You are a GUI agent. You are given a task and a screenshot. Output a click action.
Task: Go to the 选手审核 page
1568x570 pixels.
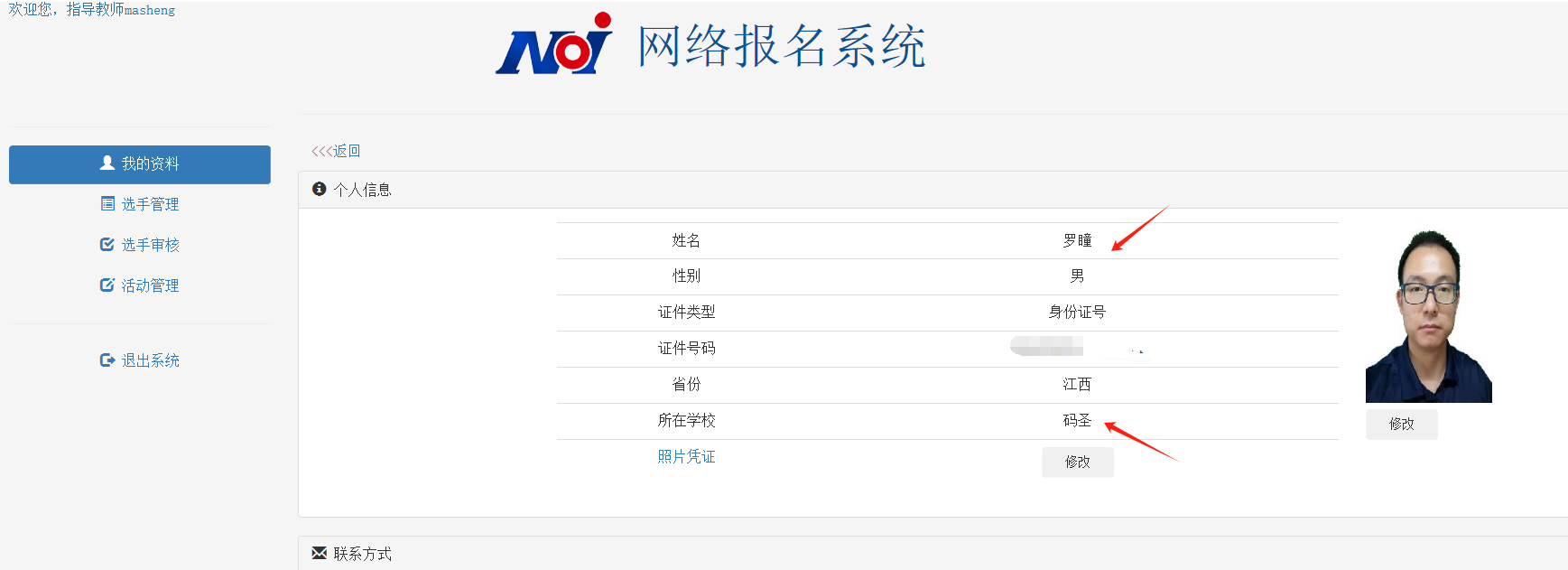[150, 245]
